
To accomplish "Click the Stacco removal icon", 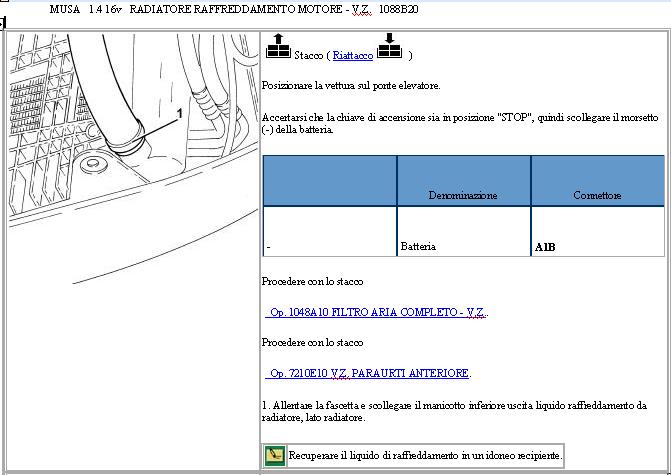I will [x=279, y=45].
